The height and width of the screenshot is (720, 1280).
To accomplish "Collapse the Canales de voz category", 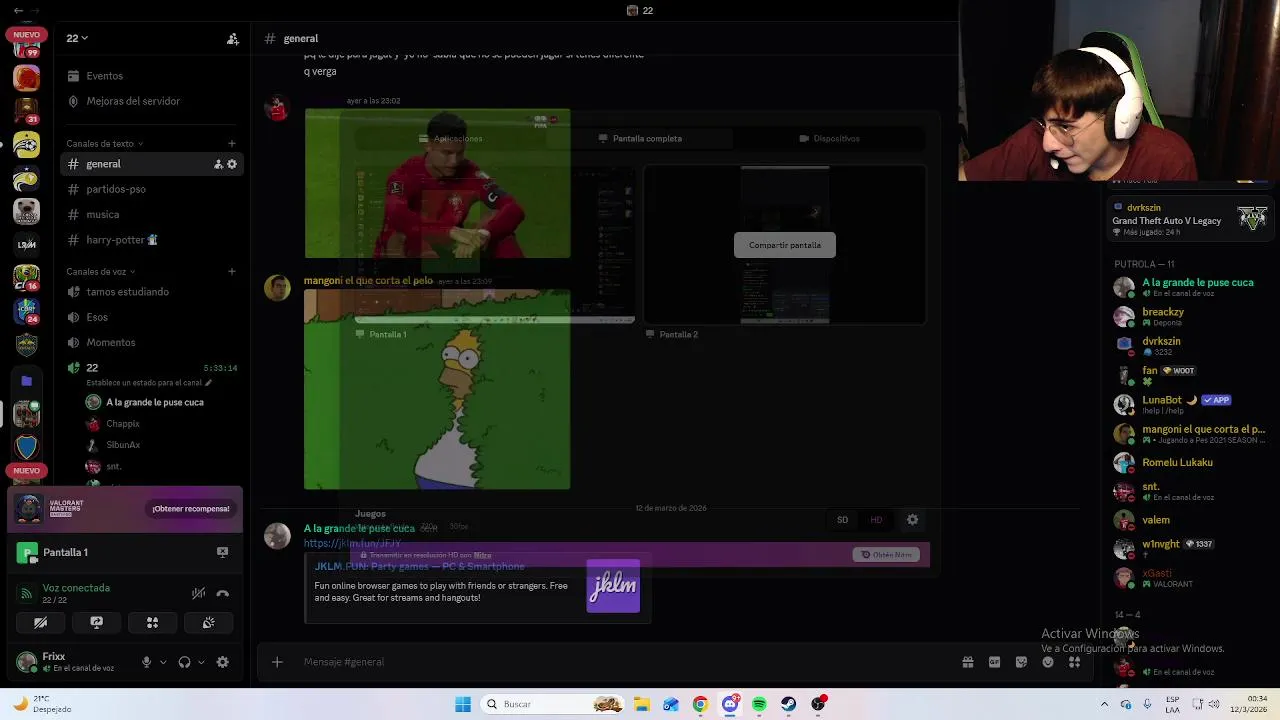I will pyautogui.click(x=101, y=272).
